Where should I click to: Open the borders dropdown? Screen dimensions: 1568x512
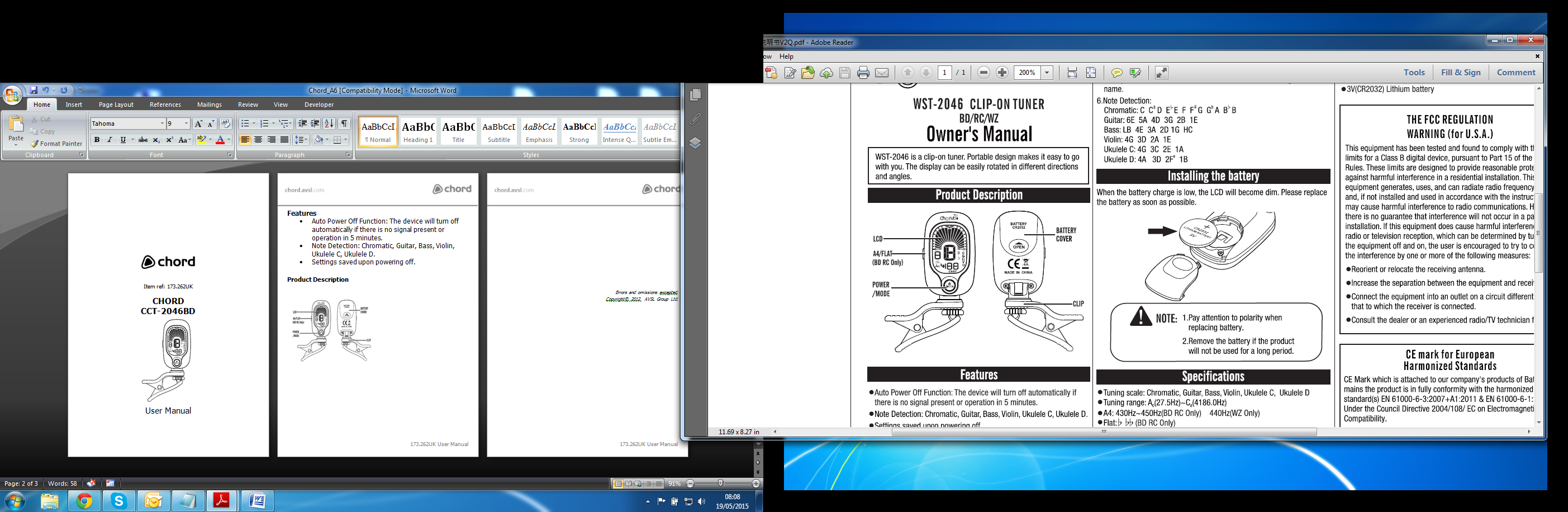(346, 140)
